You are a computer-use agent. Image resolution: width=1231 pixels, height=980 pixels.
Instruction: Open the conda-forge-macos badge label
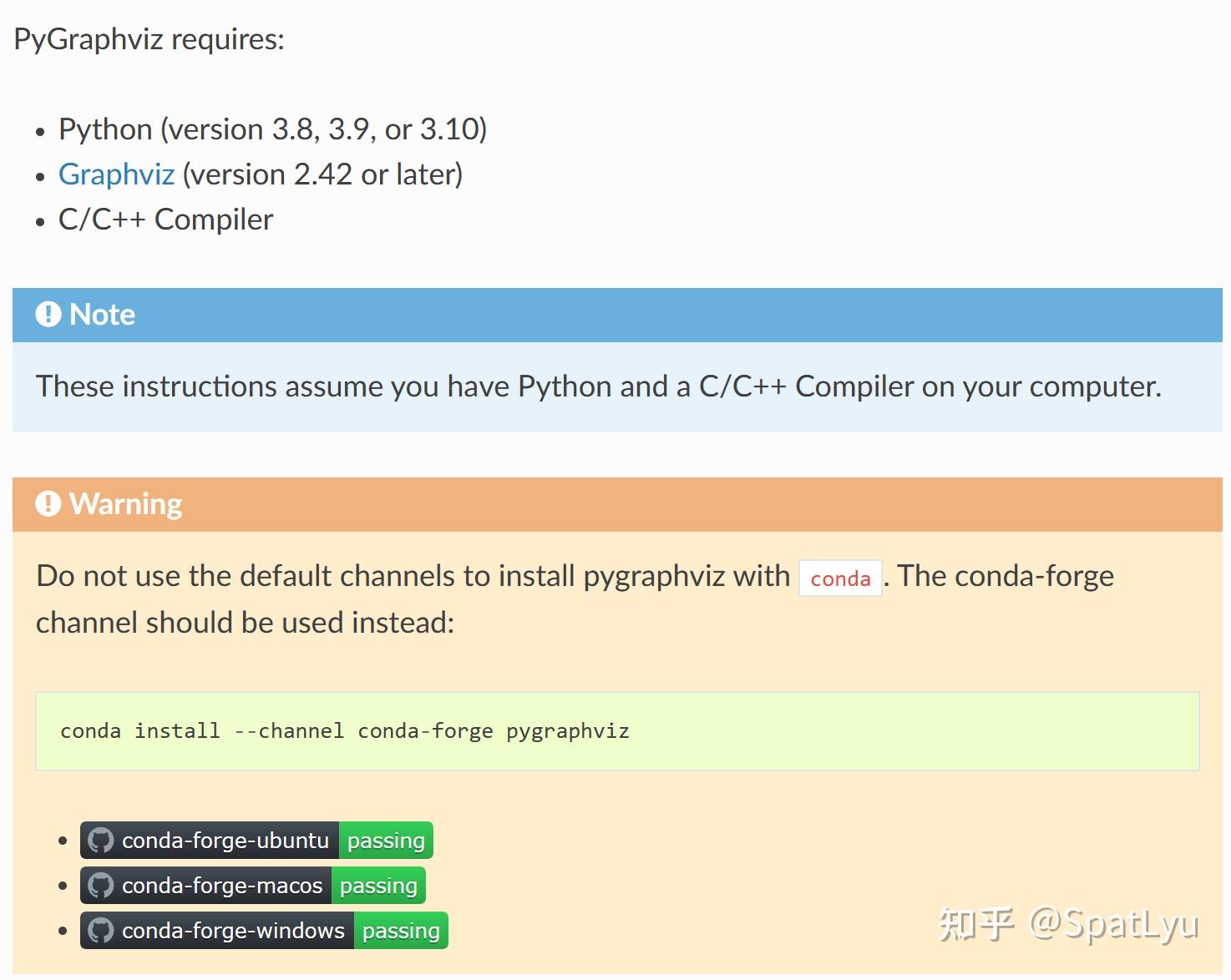pos(222,886)
